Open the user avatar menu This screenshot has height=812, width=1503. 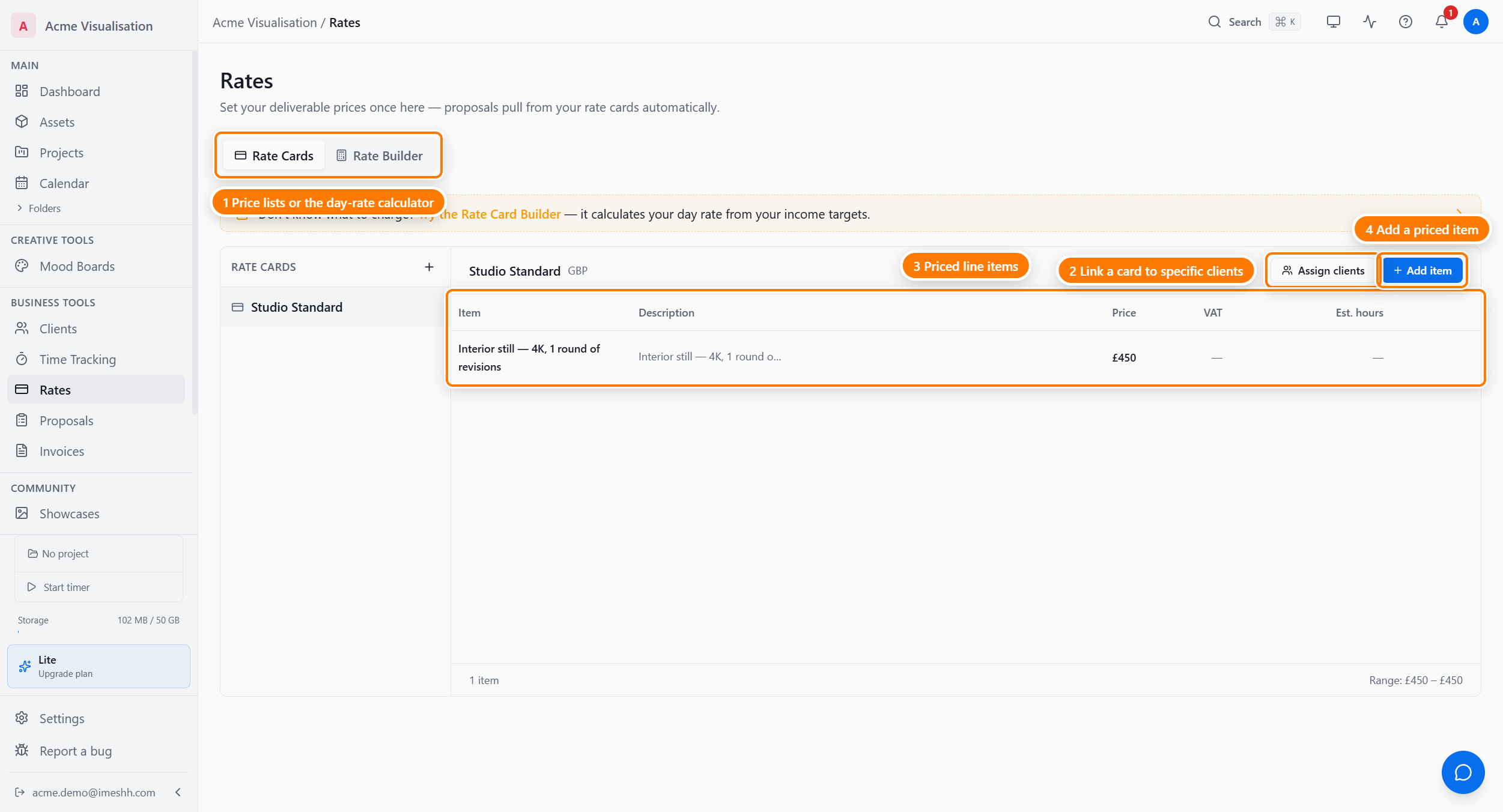pos(1475,22)
